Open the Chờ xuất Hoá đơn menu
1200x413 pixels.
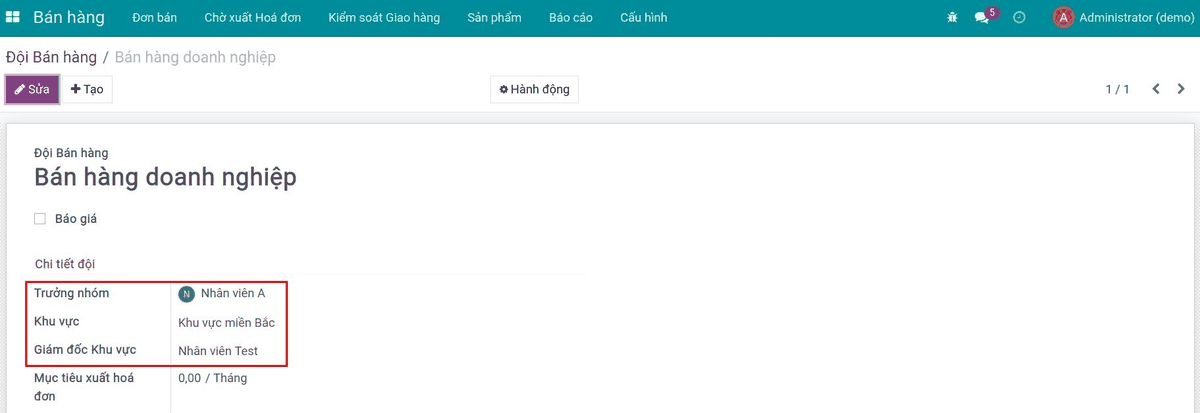pyautogui.click(x=253, y=17)
